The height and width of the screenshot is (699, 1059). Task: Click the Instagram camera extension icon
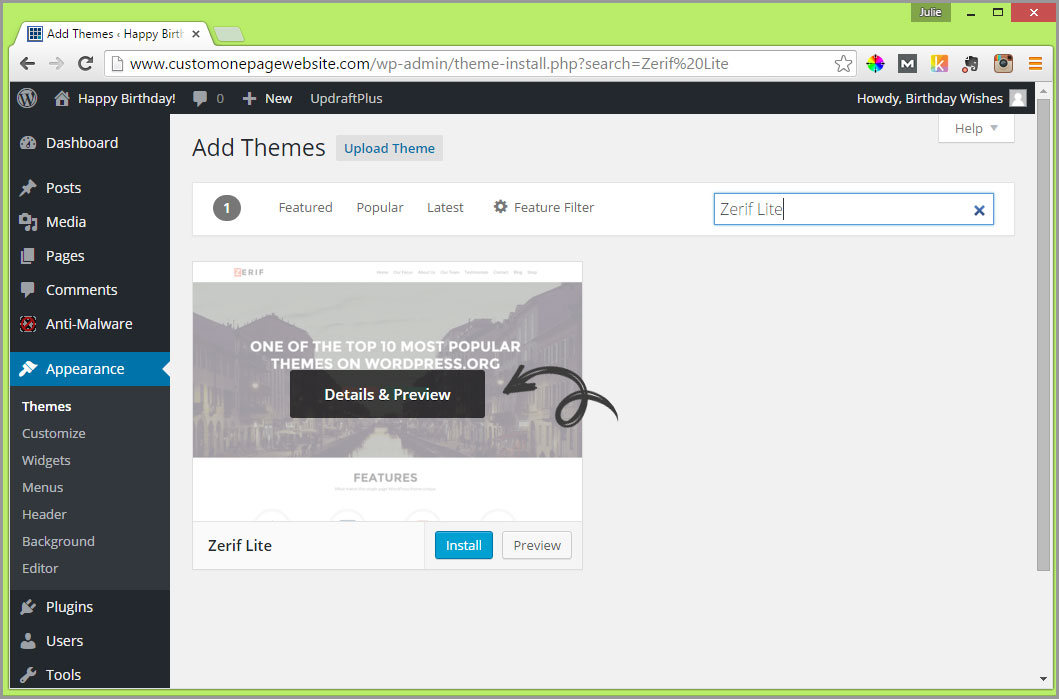[1003, 63]
